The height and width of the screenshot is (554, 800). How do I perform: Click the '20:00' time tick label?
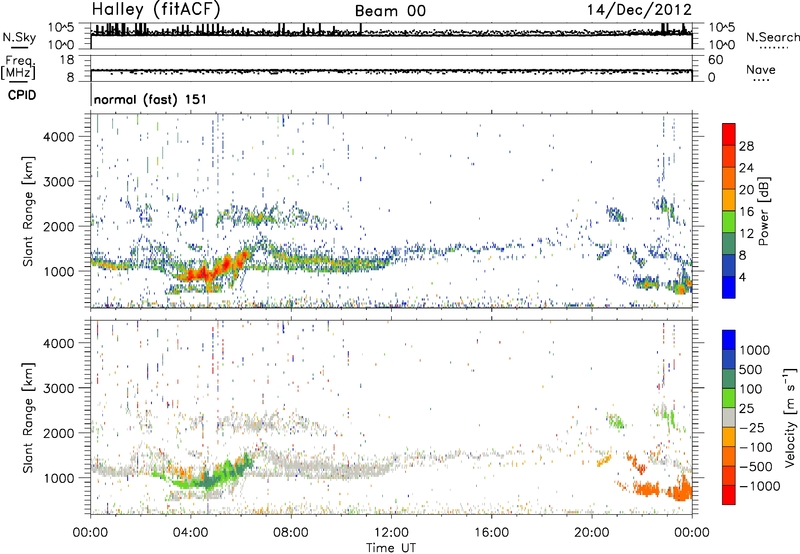tap(591, 533)
